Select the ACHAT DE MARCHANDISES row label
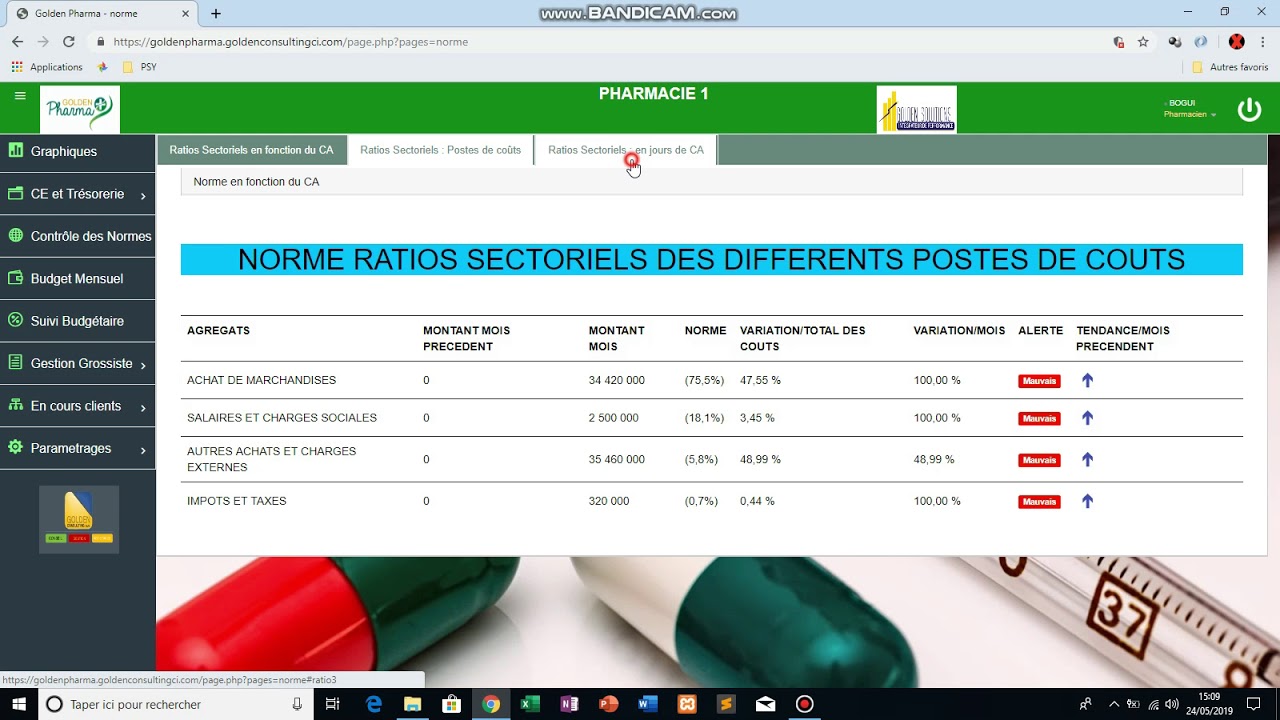 pos(261,380)
